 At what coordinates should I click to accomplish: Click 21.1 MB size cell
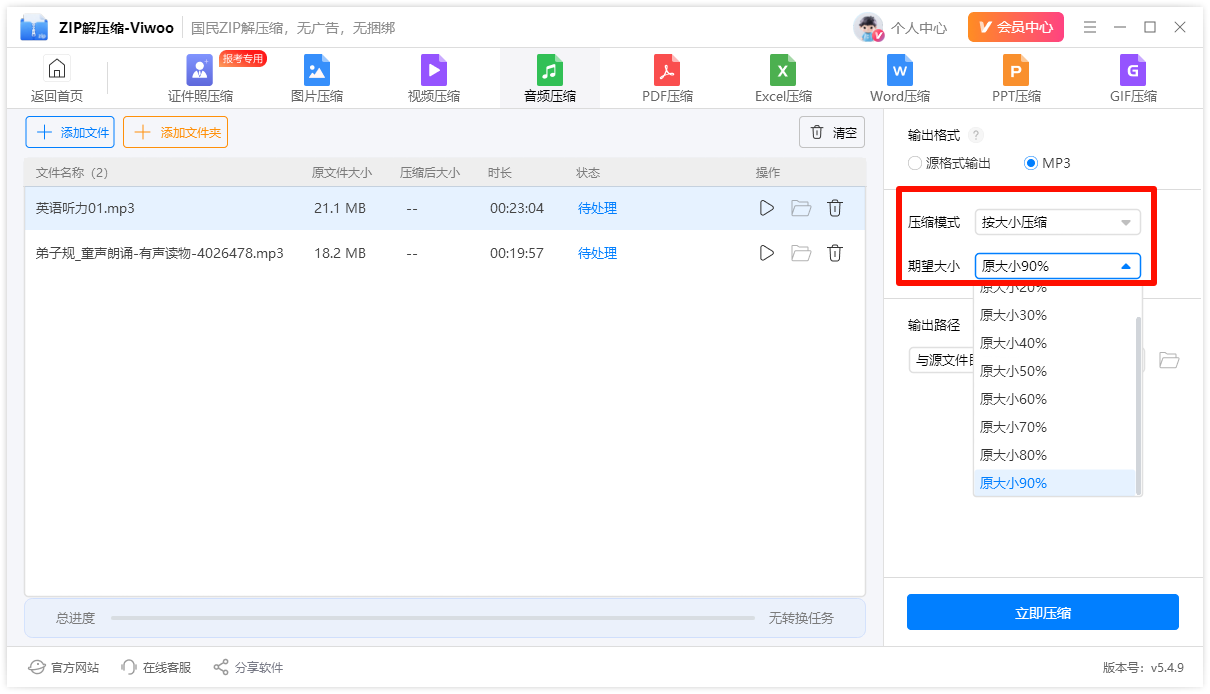(340, 208)
